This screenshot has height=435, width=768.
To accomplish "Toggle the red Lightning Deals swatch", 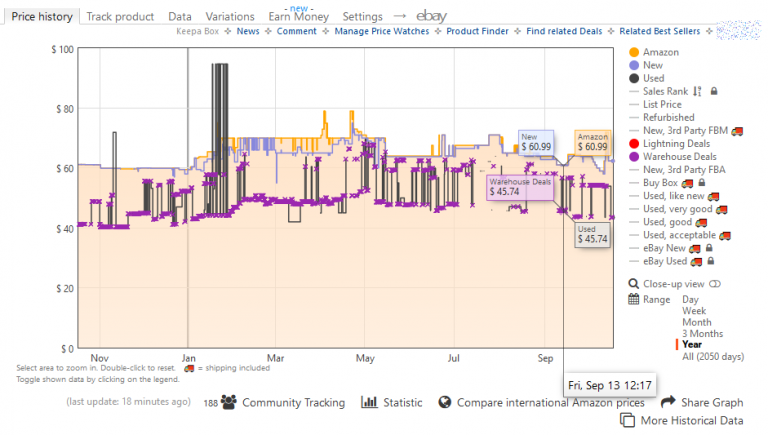I will (x=634, y=144).
